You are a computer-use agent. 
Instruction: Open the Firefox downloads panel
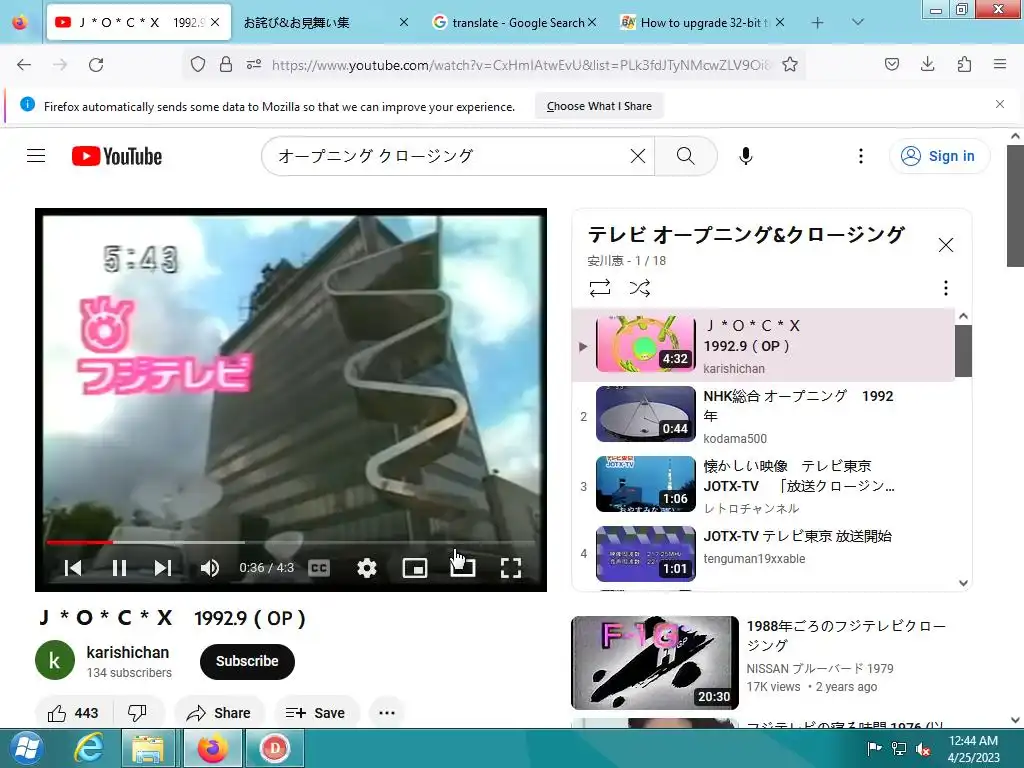point(928,65)
